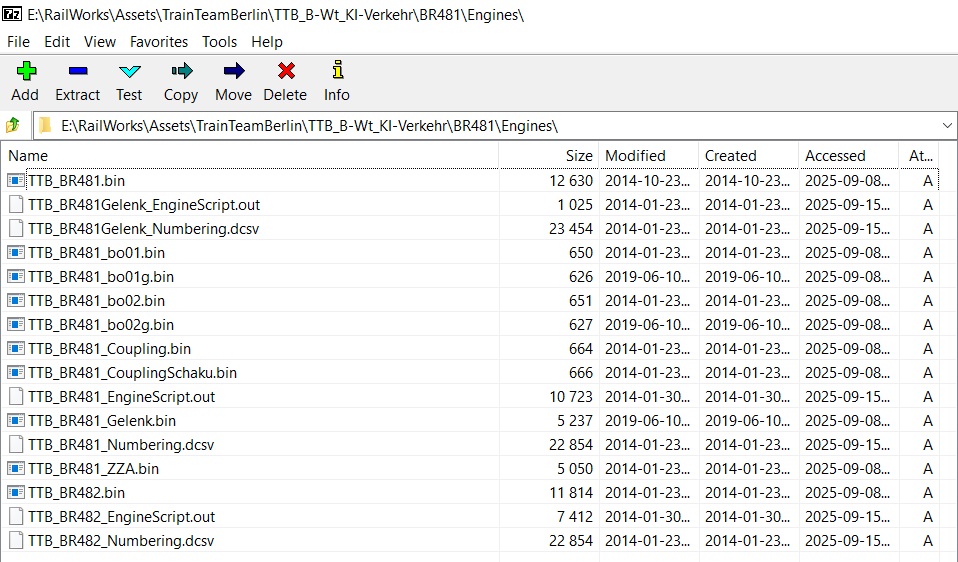The width and height of the screenshot is (958, 562).
Task: Open the Tools menu
Action: point(219,42)
